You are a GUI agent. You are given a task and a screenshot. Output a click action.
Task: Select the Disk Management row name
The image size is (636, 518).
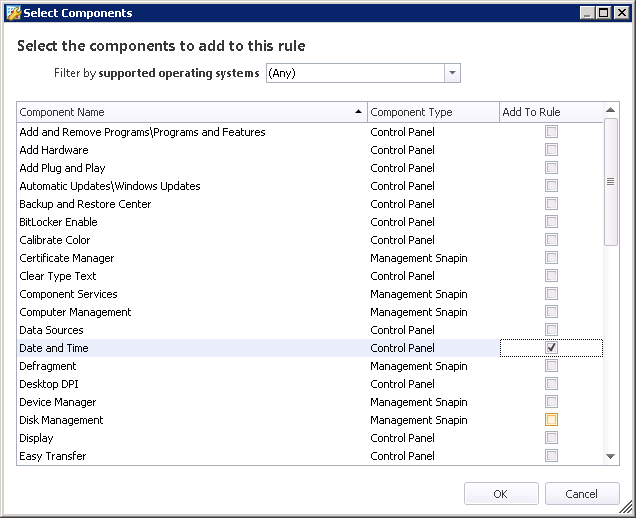pos(61,420)
